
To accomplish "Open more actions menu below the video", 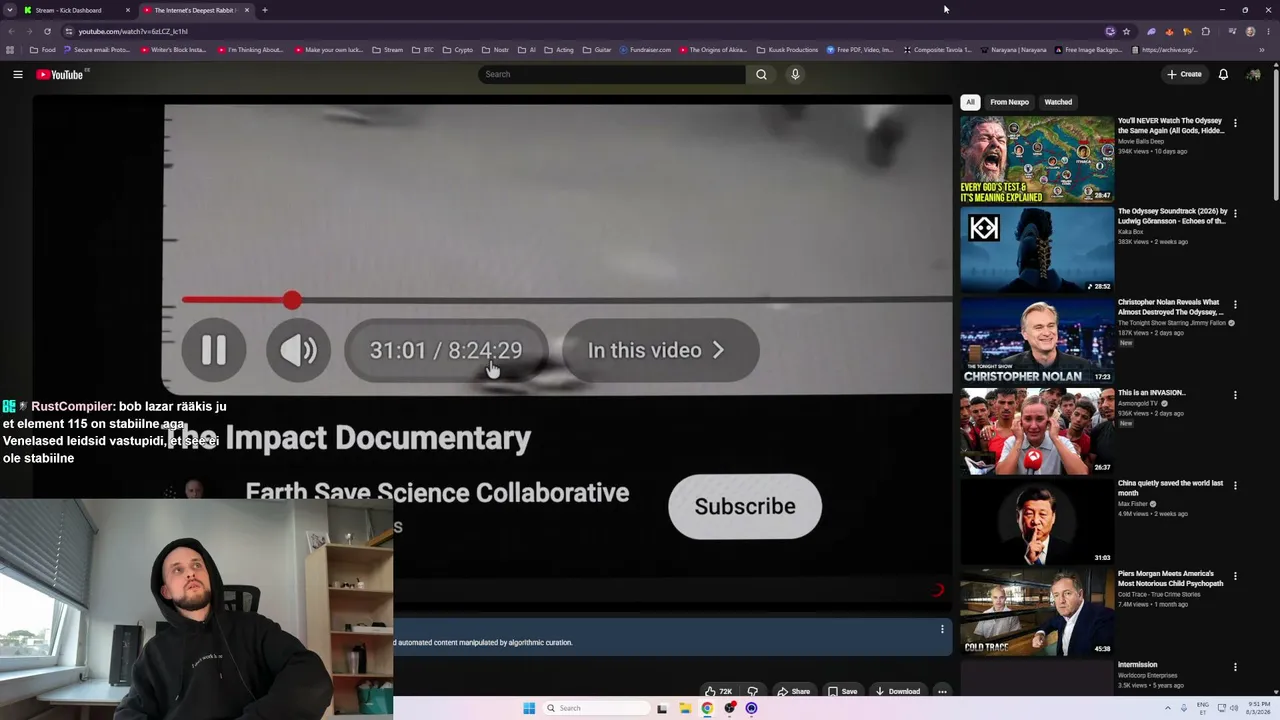I will (942, 691).
